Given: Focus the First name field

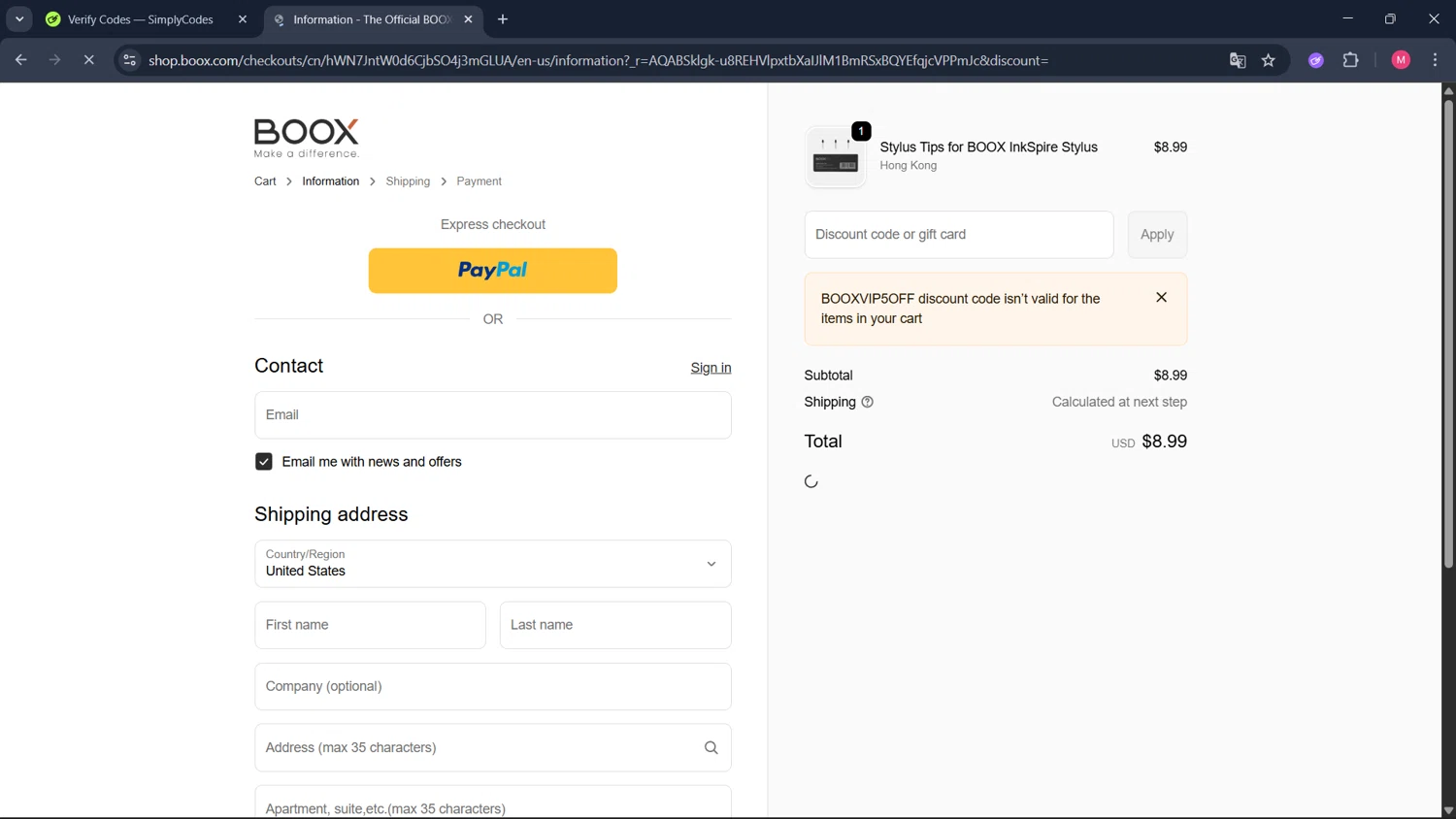Looking at the screenshot, I should 370,625.
